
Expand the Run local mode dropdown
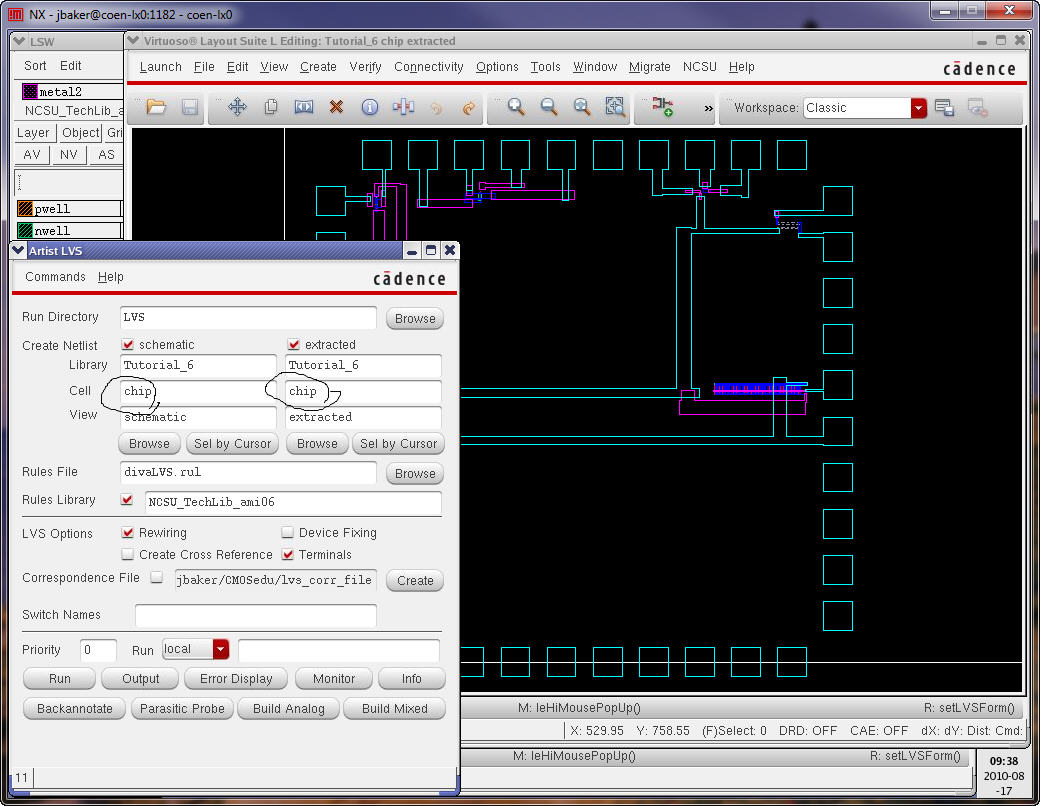point(220,649)
